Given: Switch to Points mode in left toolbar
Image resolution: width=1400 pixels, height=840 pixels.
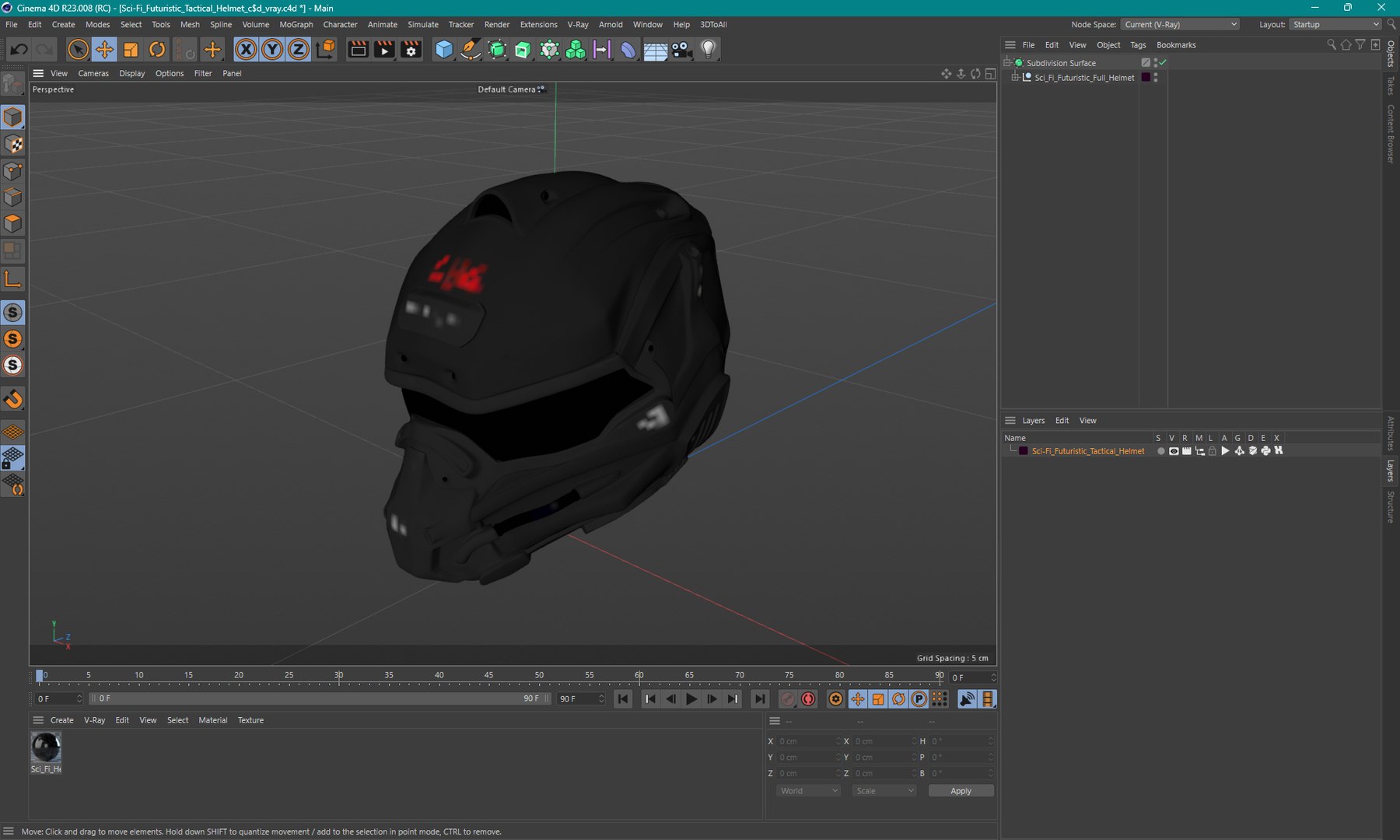Looking at the screenshot, I should tap(13, 170).
